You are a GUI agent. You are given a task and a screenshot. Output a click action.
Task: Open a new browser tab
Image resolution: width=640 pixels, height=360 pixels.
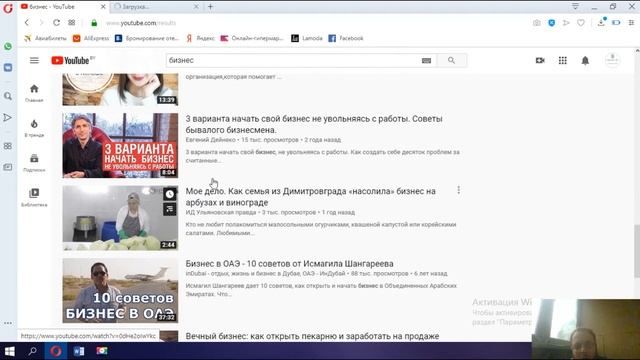pyautogui.click(x=211, y=7)
